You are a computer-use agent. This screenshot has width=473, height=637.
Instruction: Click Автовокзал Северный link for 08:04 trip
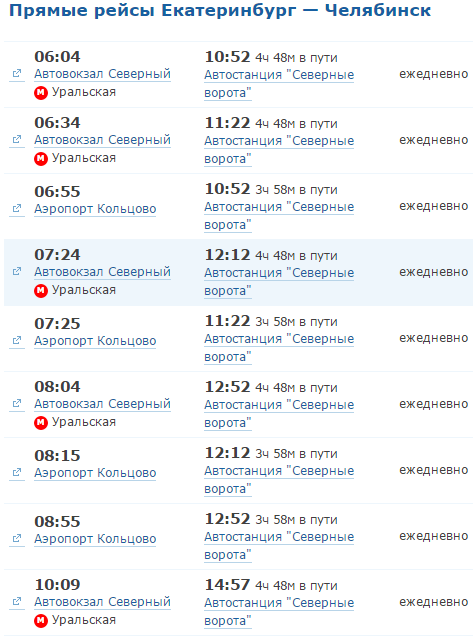102,404
